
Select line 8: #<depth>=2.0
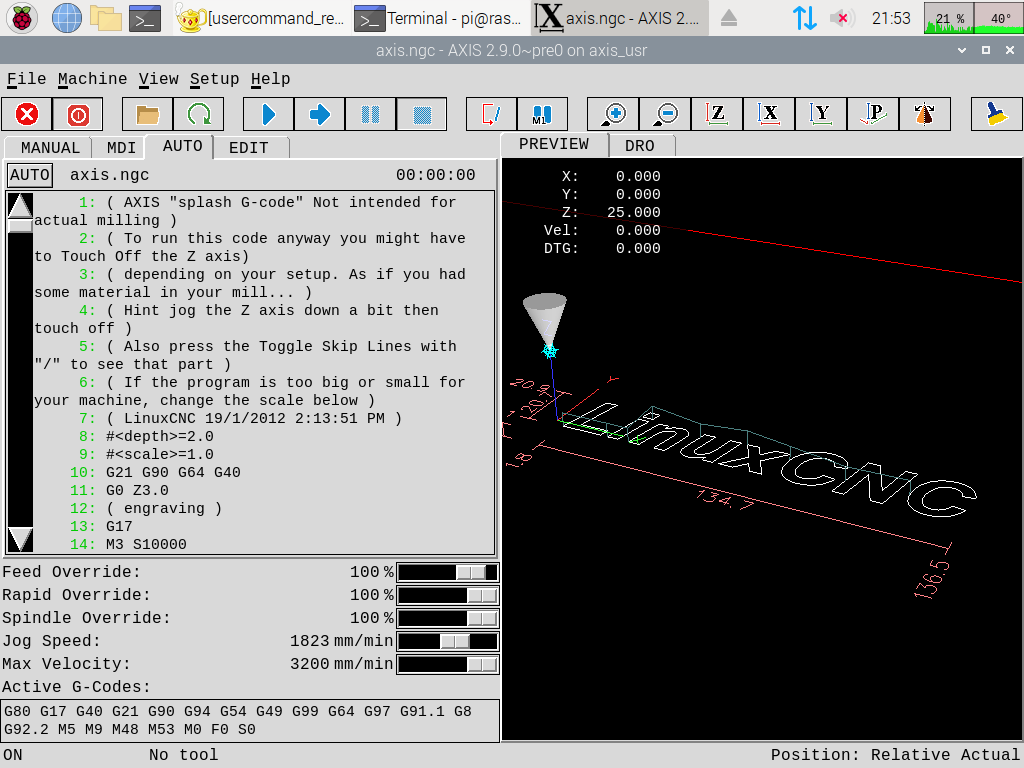coord(146,436)
